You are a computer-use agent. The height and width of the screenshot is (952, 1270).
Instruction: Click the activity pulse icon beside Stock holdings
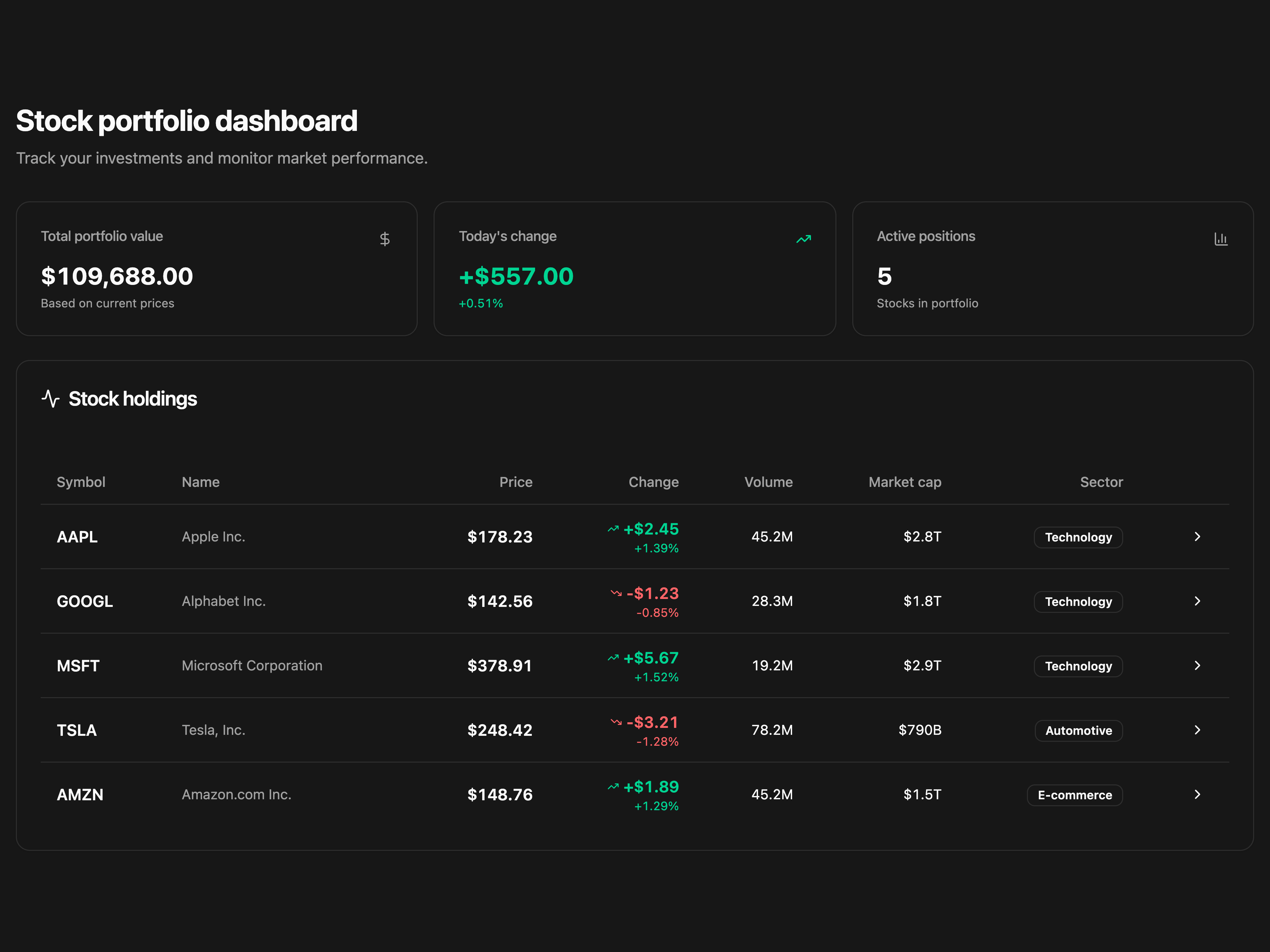click(x=51, y=398)
